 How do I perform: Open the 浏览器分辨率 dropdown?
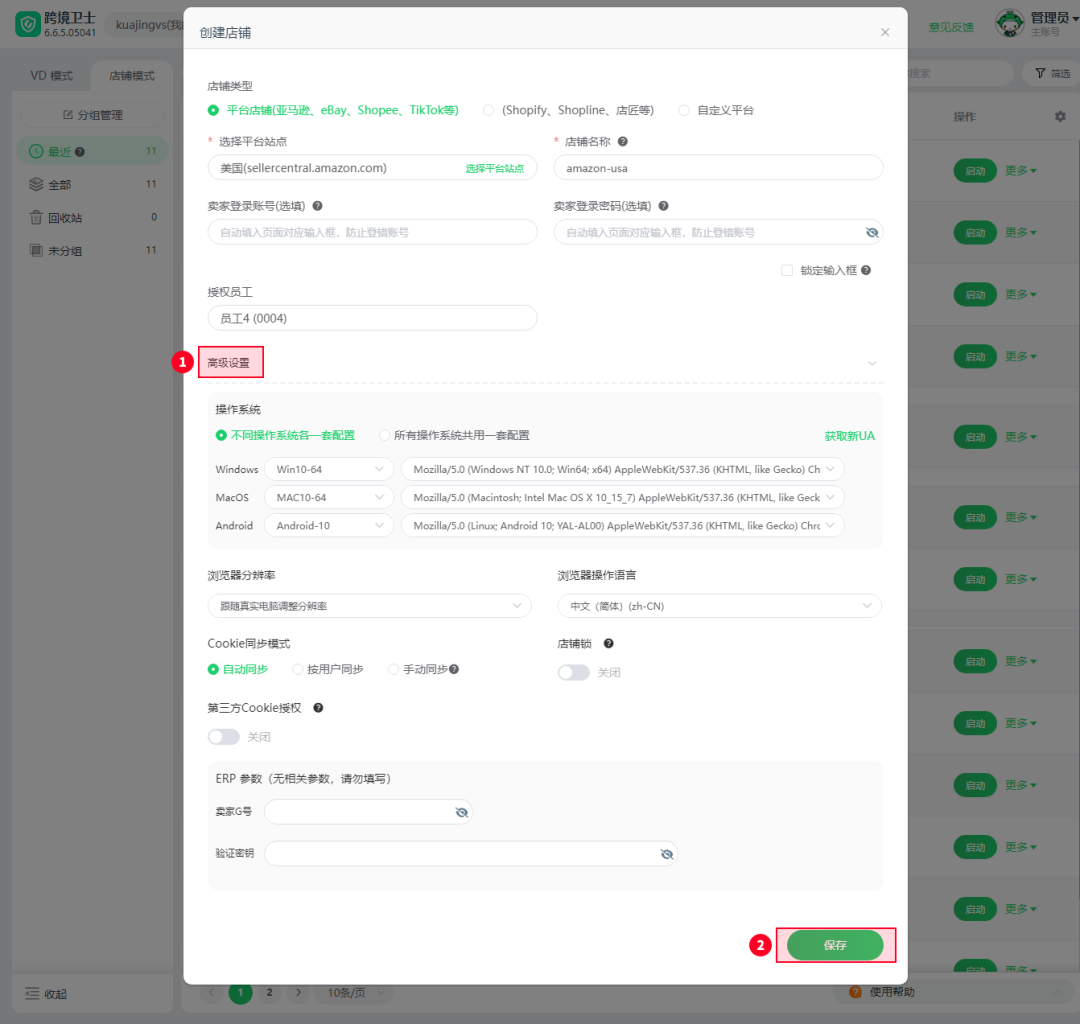[369, 606]
